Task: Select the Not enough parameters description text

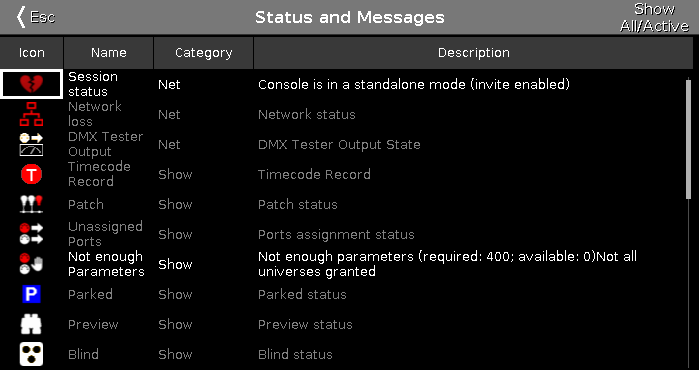Action: click(447, 264)
